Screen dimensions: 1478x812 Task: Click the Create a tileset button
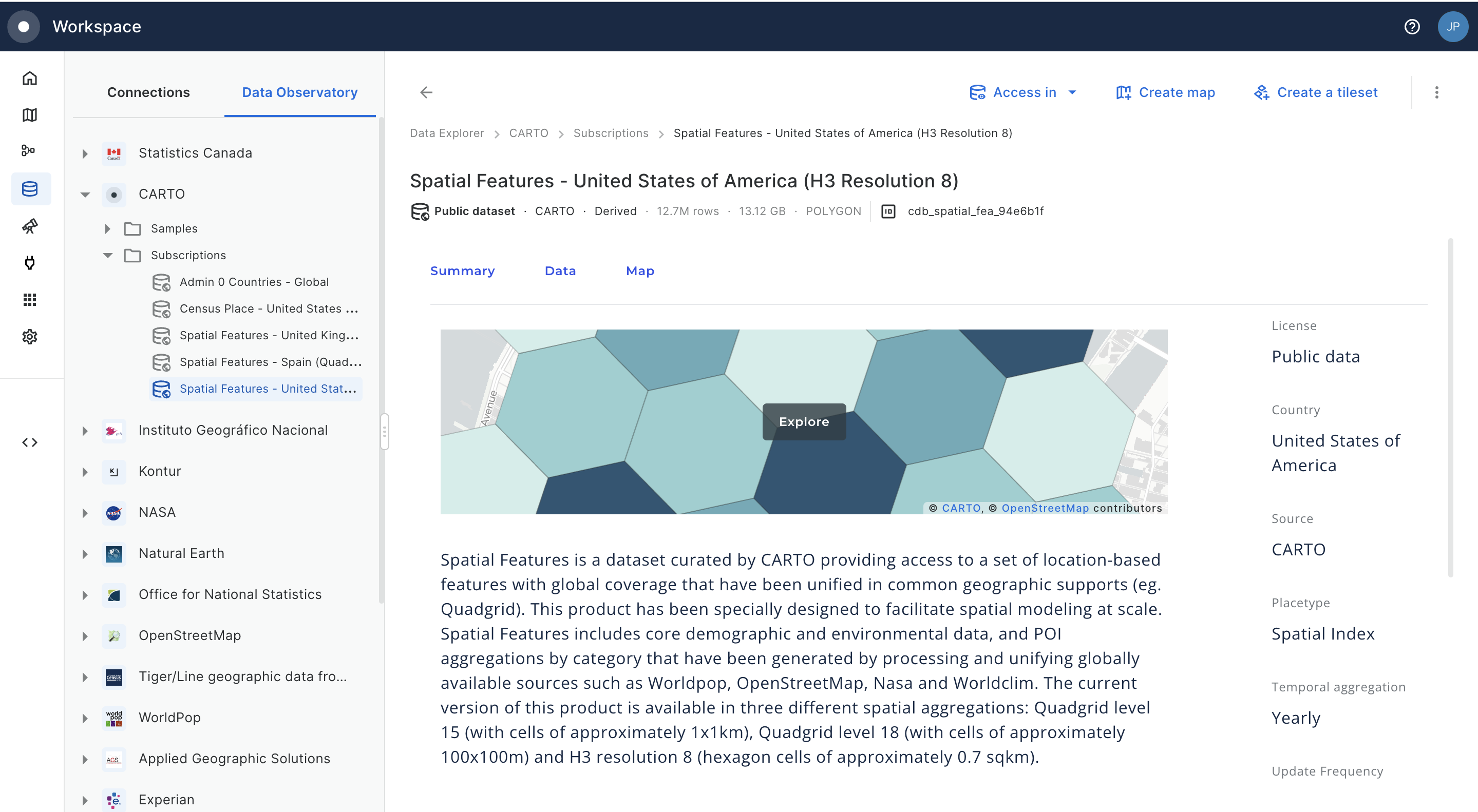(x=1316, y=92)
